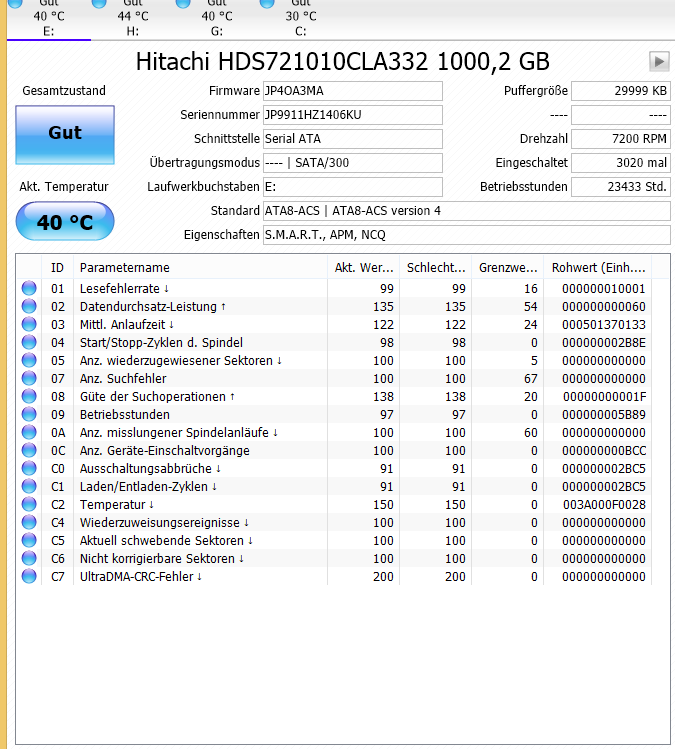Switch to drive G: disk tab
675x749 pixels.
(217, 19)
